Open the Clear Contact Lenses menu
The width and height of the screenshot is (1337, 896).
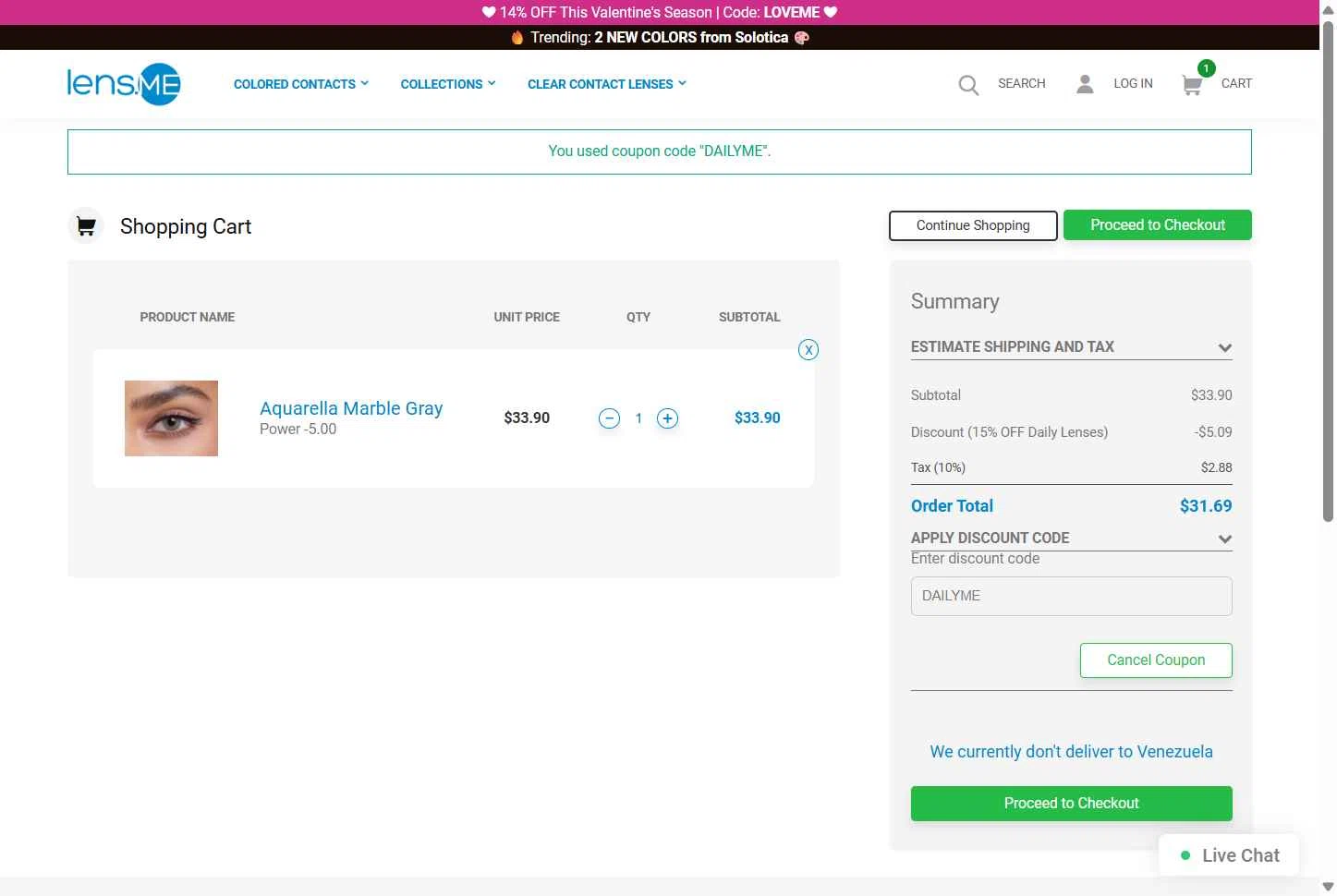pyautogui.click(x=607, y=84)
